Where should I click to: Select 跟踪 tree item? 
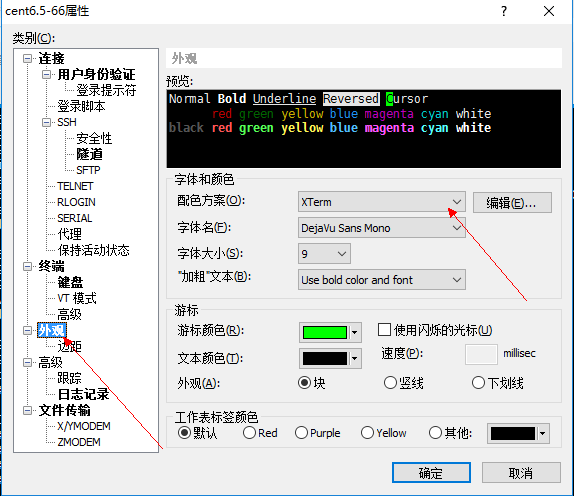pos(70,378)
